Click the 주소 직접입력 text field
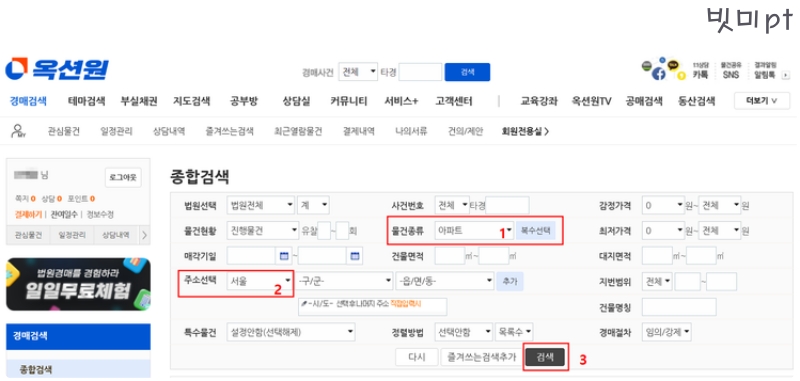 pyautogui.click(x=372, y=307)
